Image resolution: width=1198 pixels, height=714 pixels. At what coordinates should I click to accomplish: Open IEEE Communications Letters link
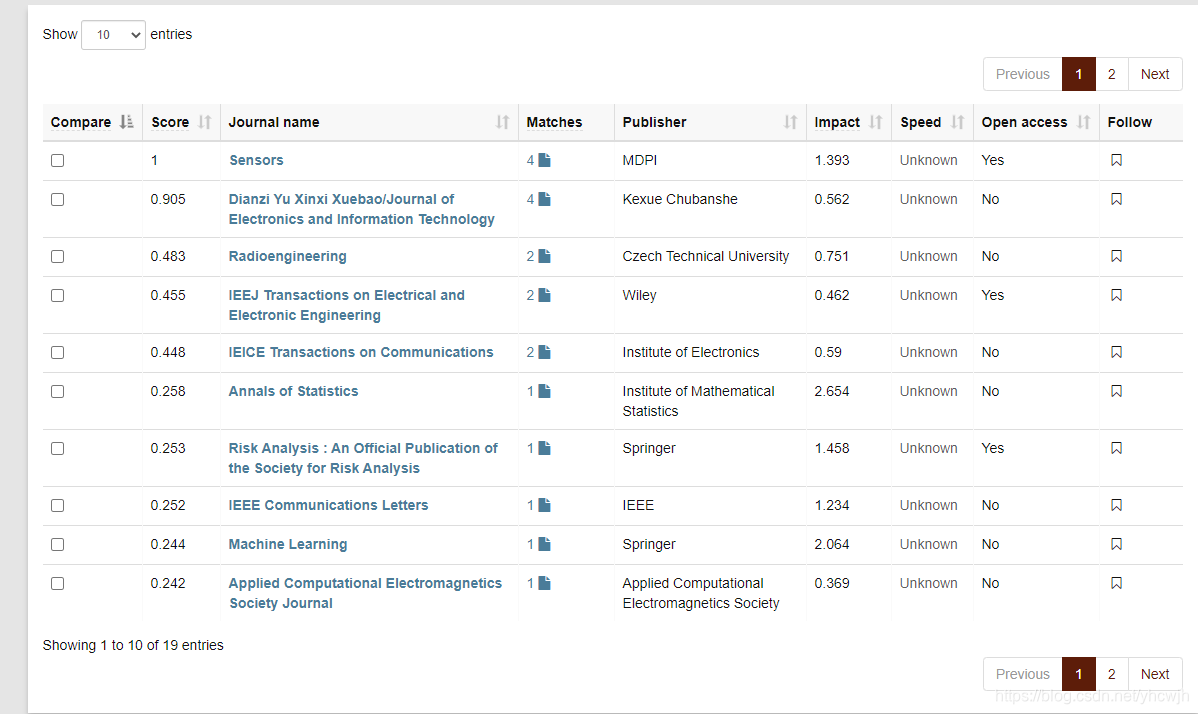pyautogui.click(x=329, y=506)
